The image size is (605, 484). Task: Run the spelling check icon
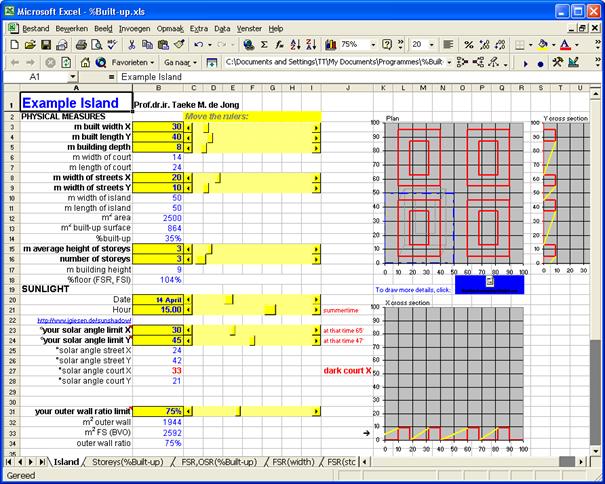[112, 45]
